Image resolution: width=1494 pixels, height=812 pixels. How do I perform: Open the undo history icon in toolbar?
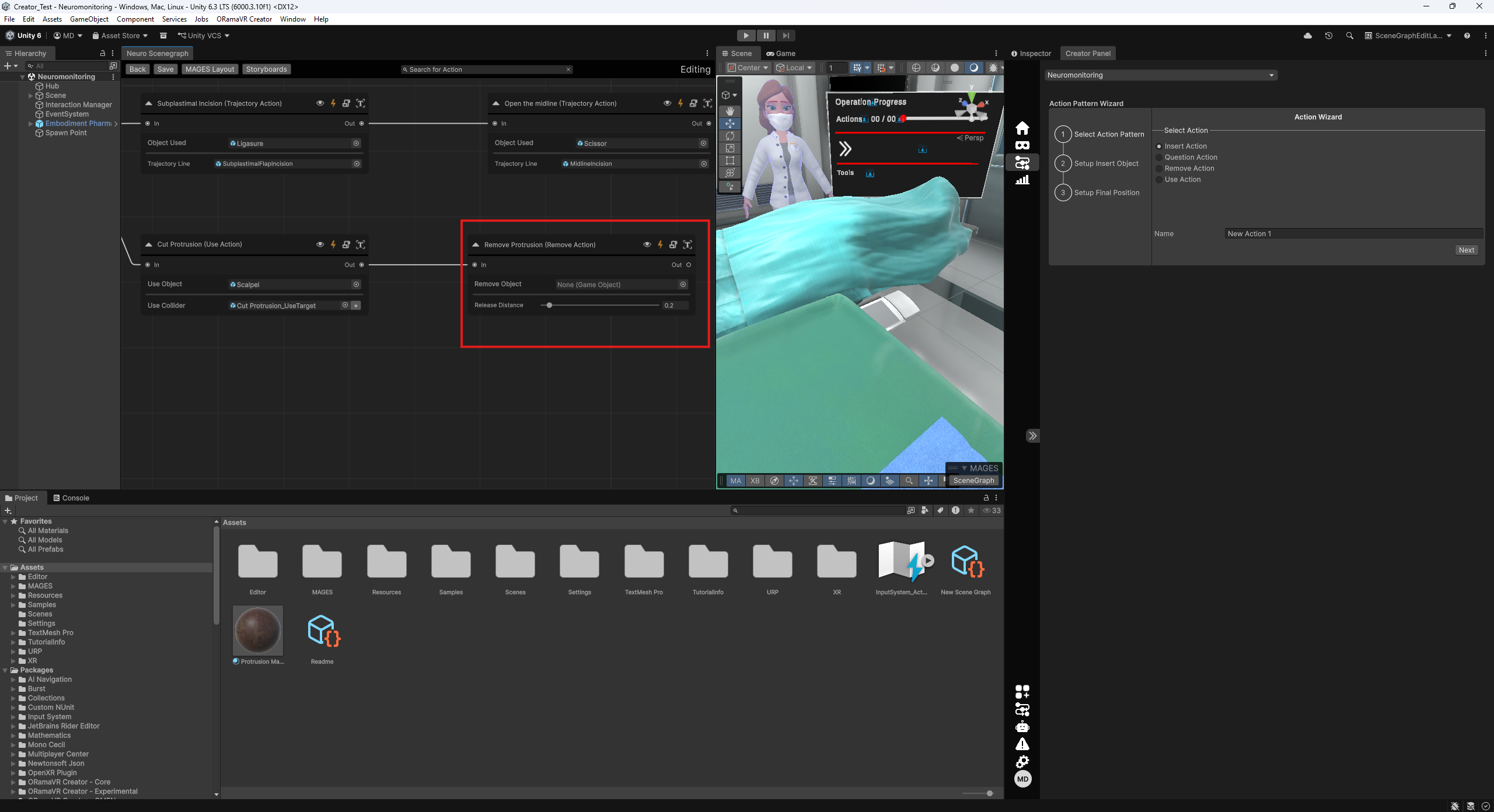(1329, 36)
